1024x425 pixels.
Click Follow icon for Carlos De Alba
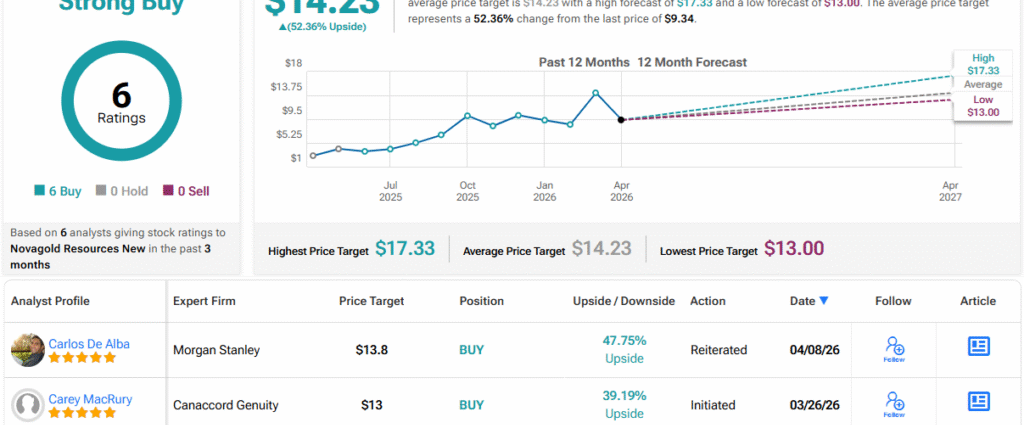coord(894,348)
